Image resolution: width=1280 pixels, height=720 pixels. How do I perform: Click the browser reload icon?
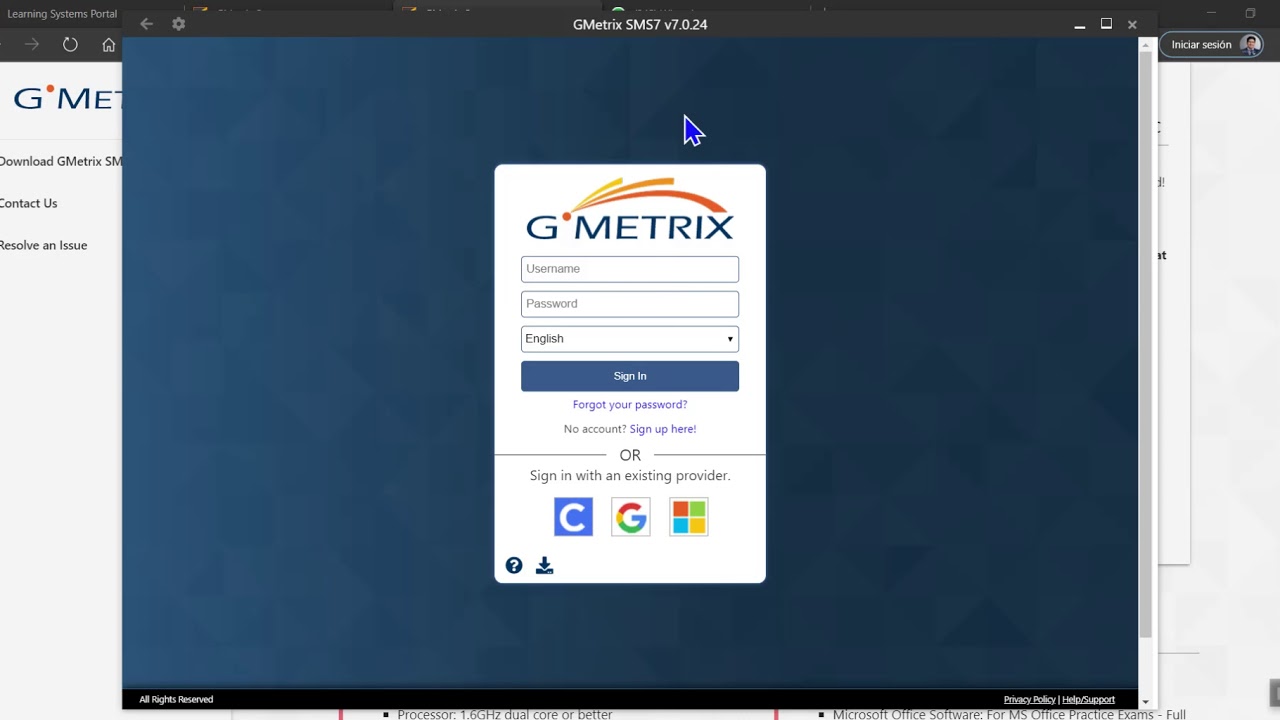[x=70, y=44]
